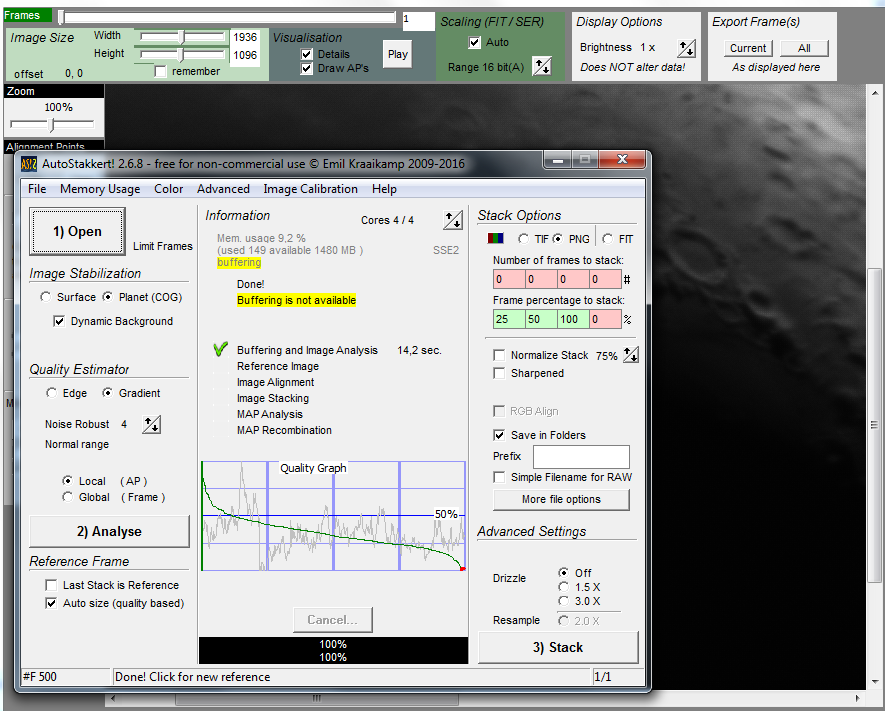Choose TIF output format

[523, 239]
